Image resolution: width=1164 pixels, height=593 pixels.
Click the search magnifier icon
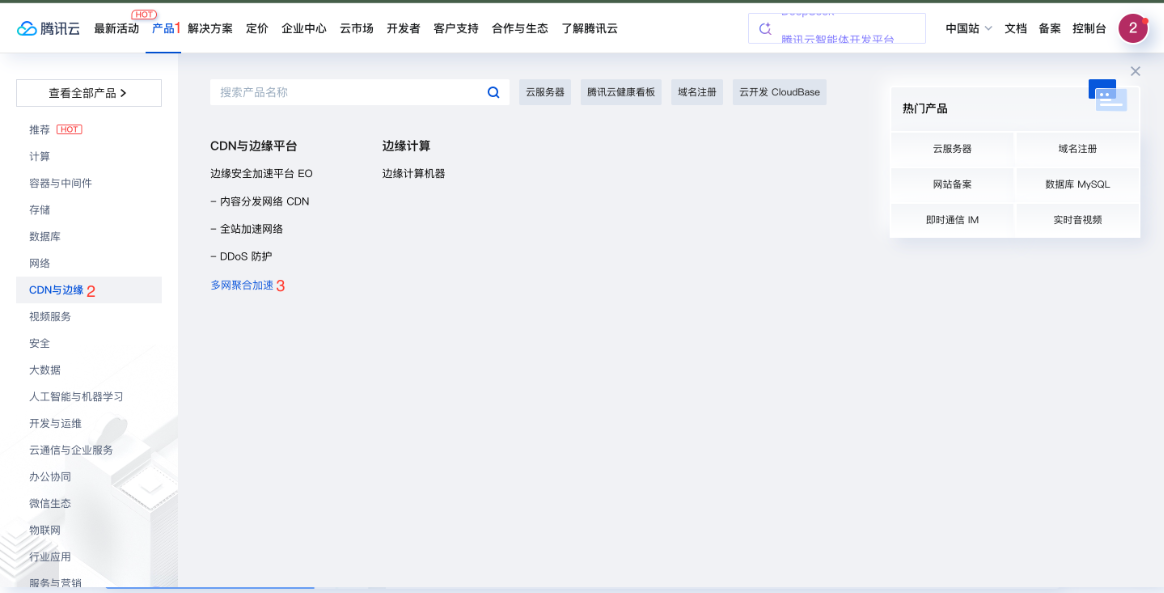(493, 92)
